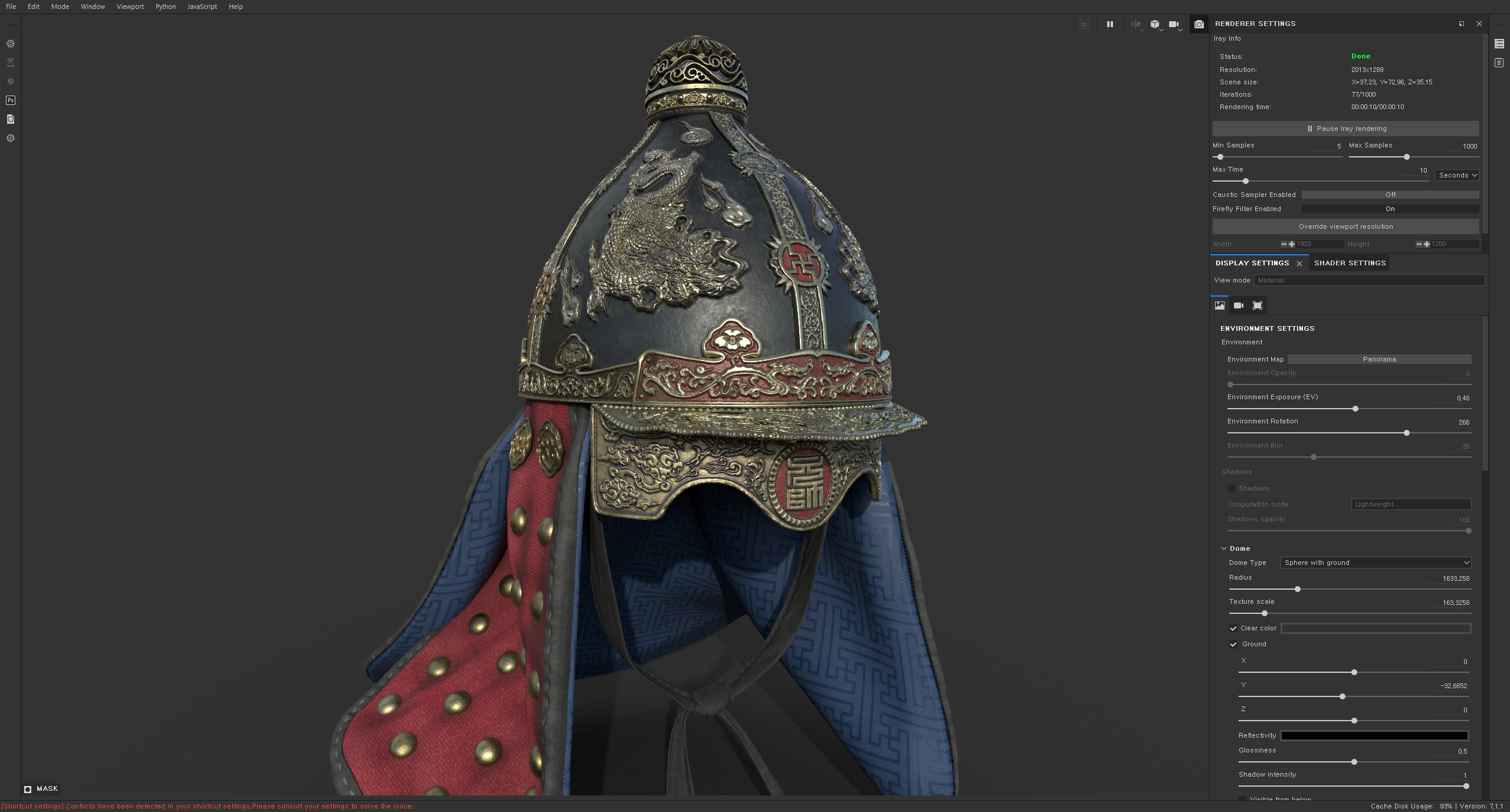
Task: Uncheck the Clear color checkbox
Action: pyautogui.click(x=1233, y=629)
